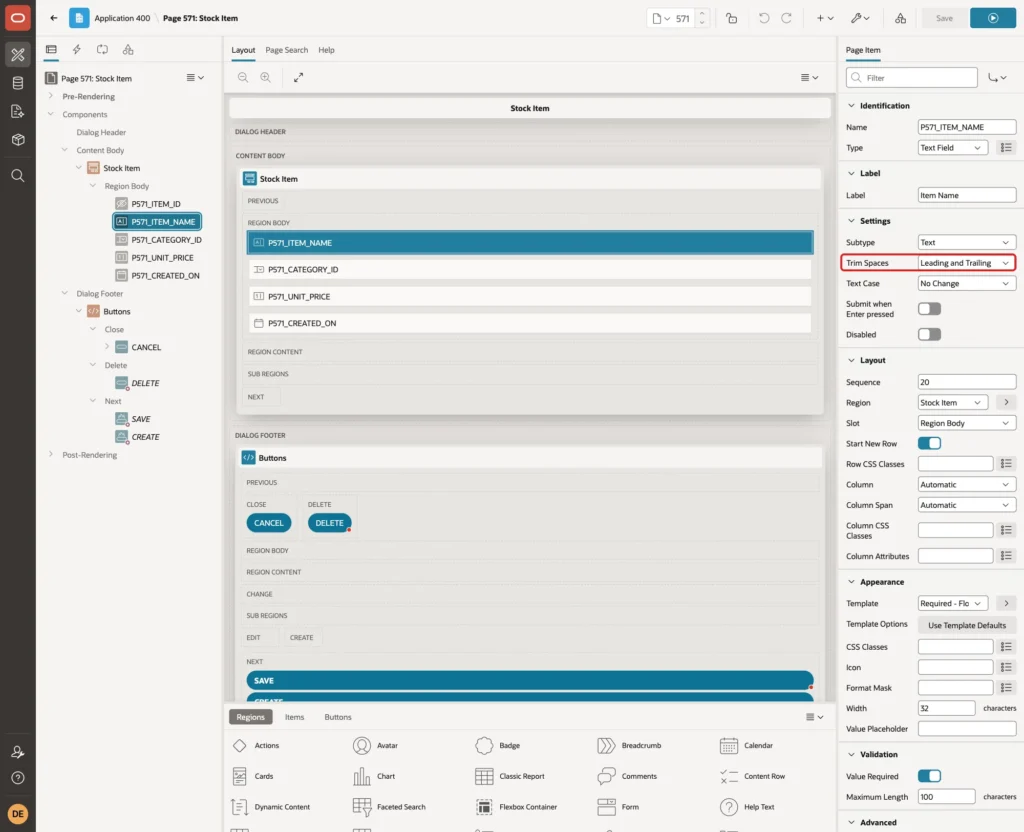Open Row CSS Classes picker icon

1006,464
